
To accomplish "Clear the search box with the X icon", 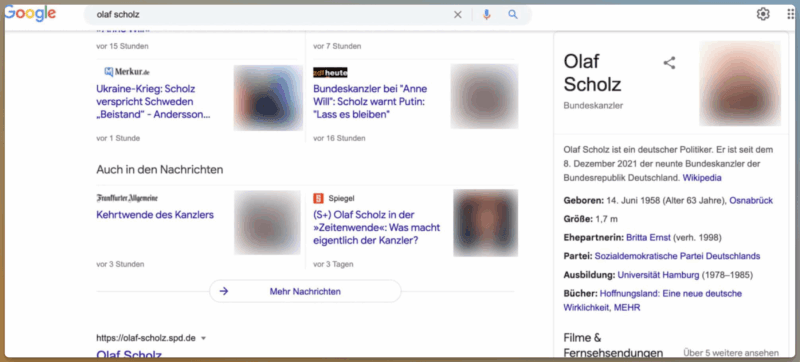I will pyautogui.click(x=458, y=15).
